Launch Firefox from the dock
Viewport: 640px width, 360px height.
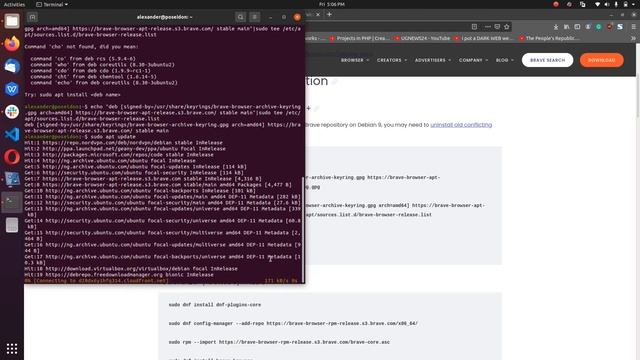(12, 43)
